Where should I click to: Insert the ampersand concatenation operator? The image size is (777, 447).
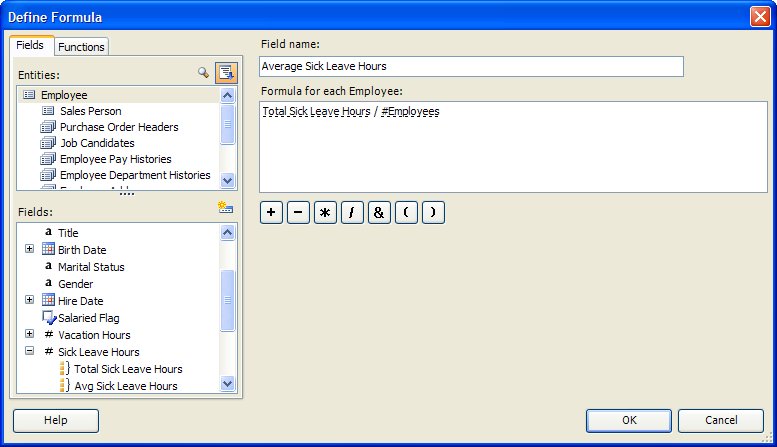(379, 213)
